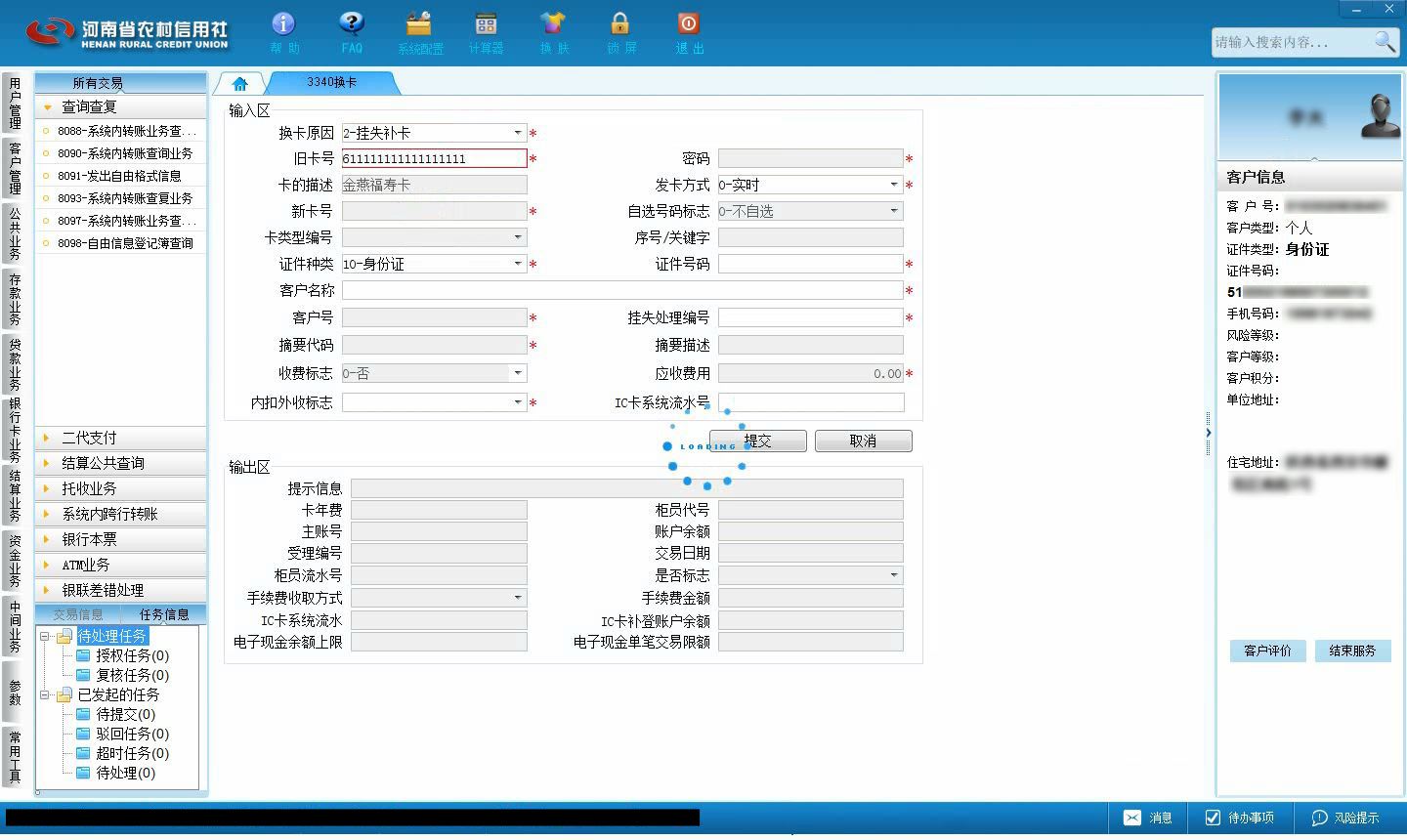1407x840 pixels.
Task: Select 授权任务(0) tree item
Action: pos(132,655)
